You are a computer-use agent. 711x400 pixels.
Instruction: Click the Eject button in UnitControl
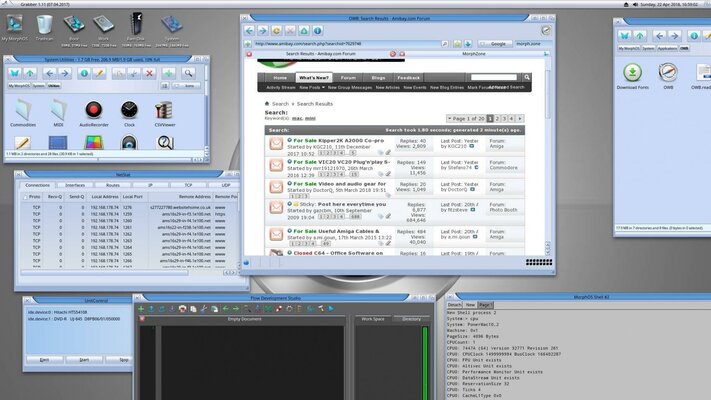pos(44,360)
